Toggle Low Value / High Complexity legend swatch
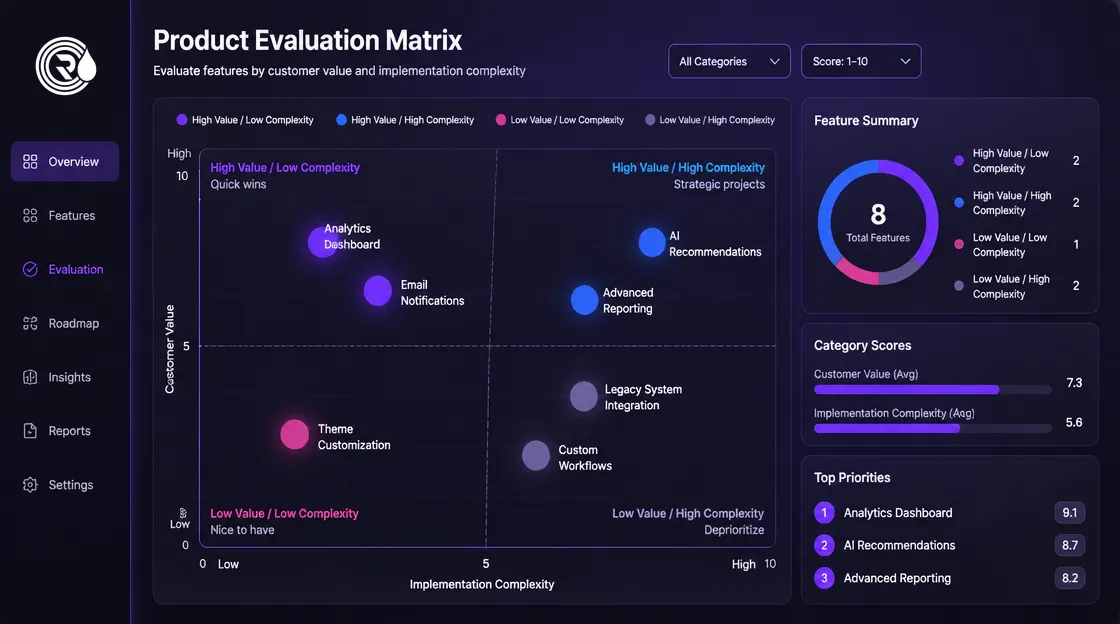This screenshot has height=624, width=1120. click(x=650, y=120)
